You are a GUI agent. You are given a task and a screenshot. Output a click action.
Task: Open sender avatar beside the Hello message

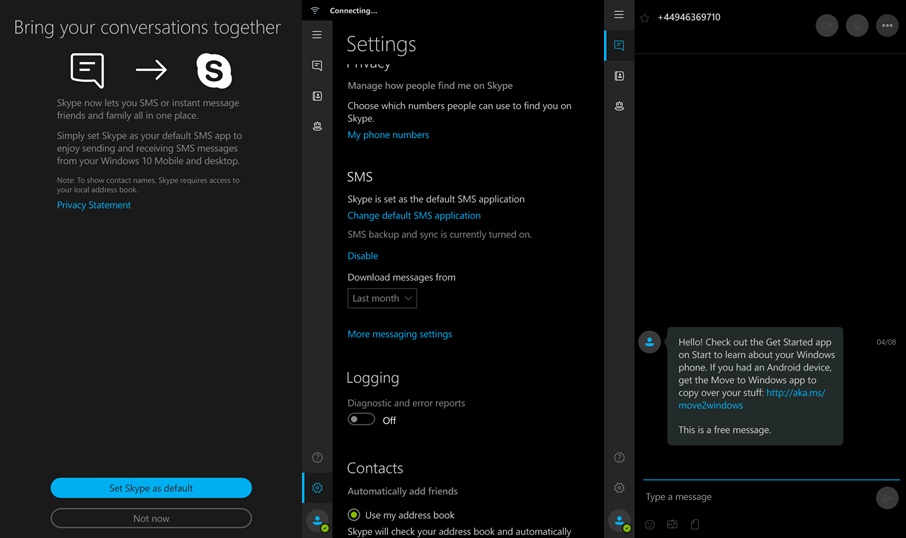[x=649, y=342]
